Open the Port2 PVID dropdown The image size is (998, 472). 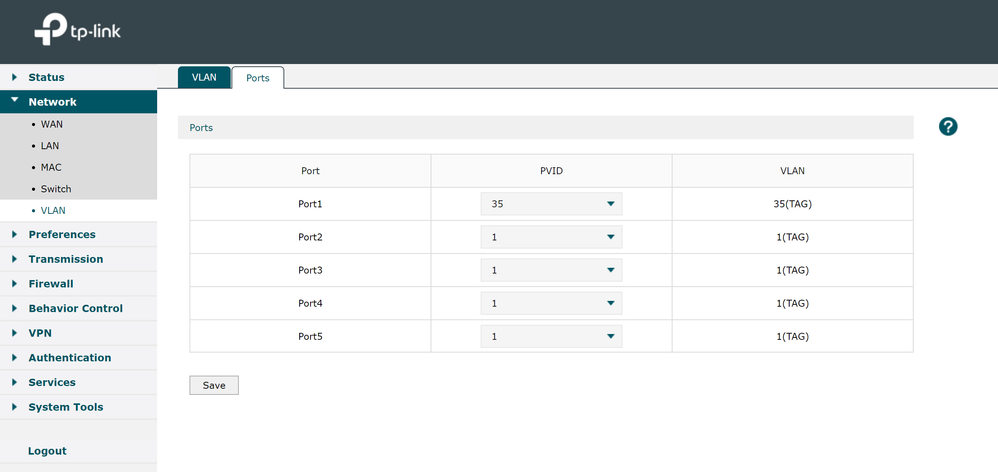[x=551, y=237]
